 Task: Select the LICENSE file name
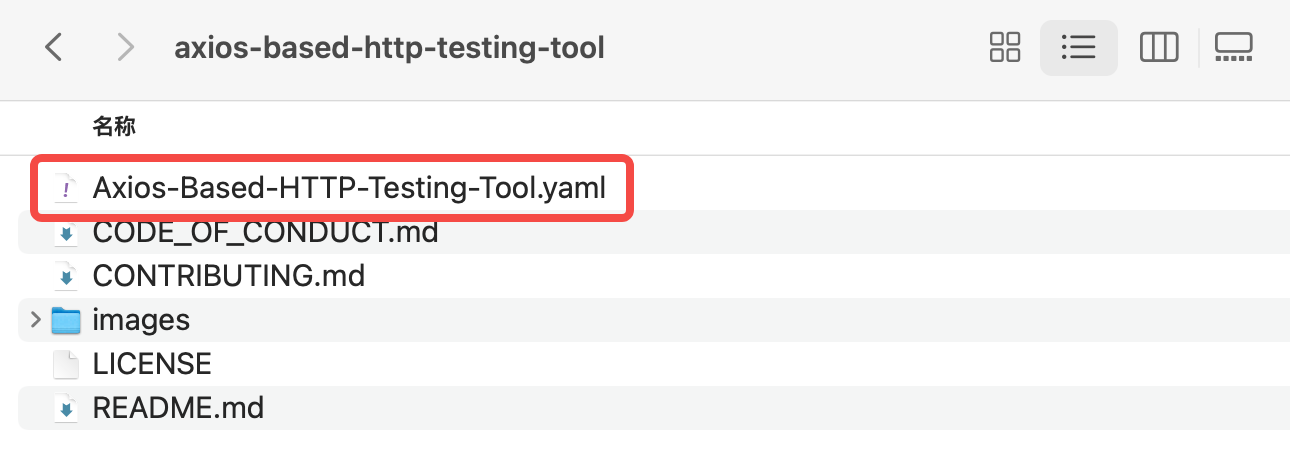point(152,364)
